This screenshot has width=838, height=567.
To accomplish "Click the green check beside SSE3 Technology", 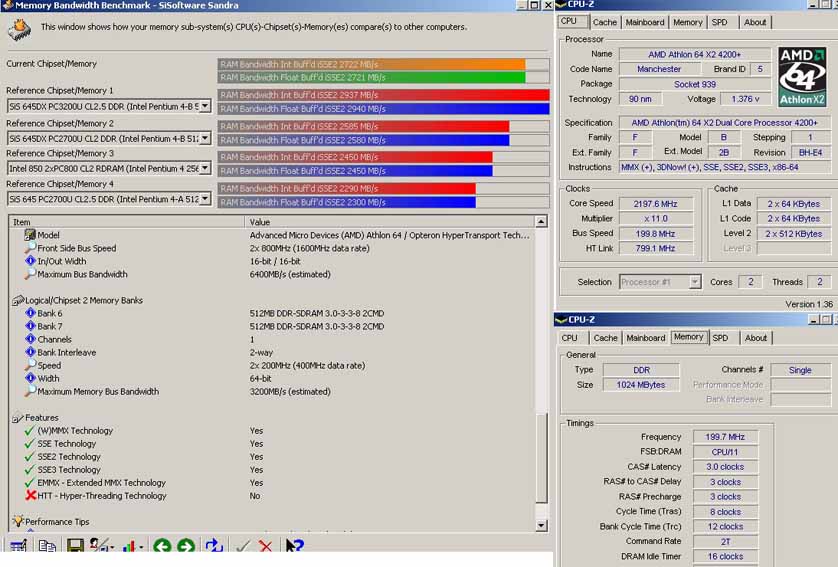I will (x=30, y=470).
